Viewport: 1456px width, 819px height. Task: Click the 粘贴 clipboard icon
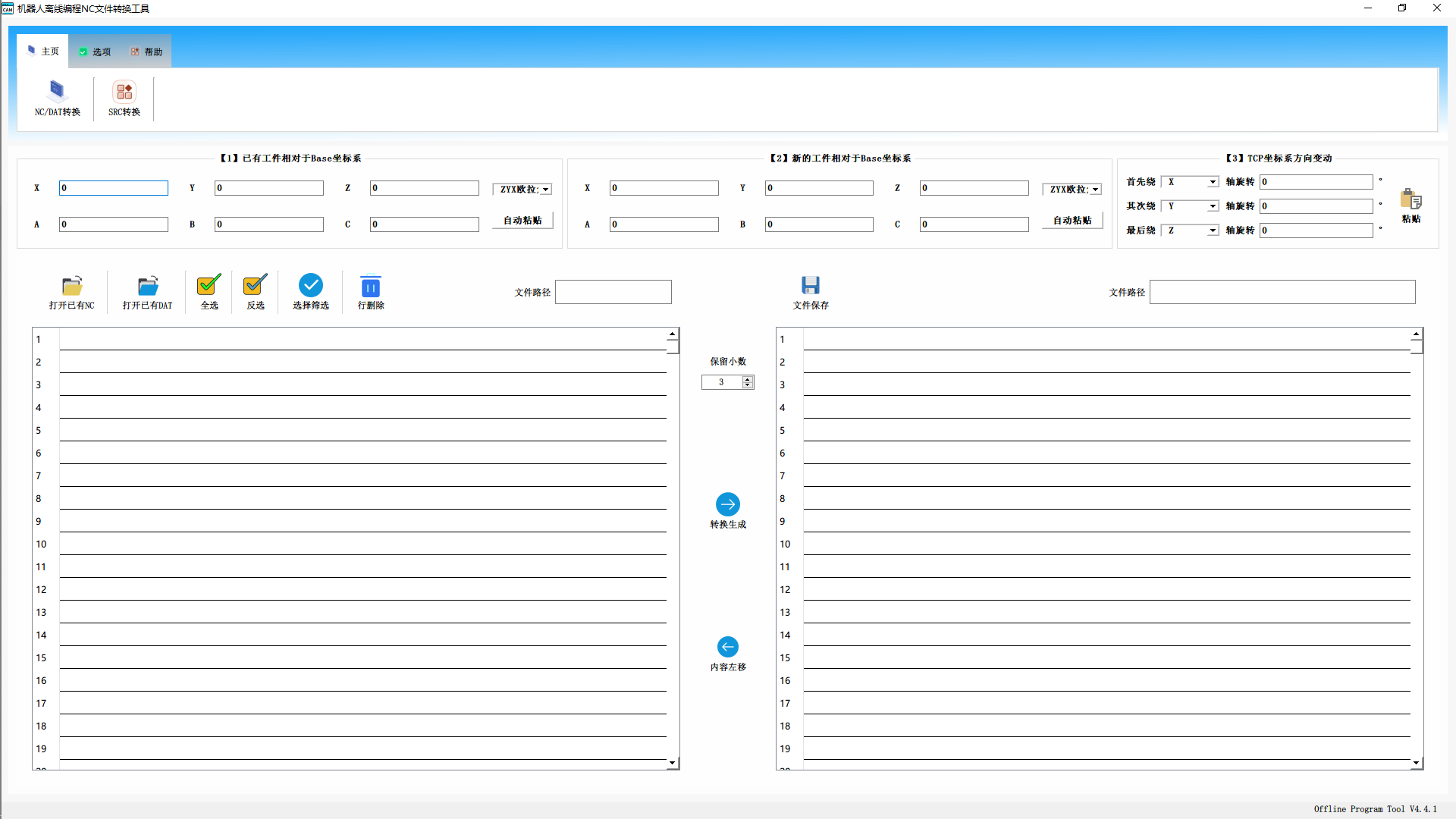1411,200
